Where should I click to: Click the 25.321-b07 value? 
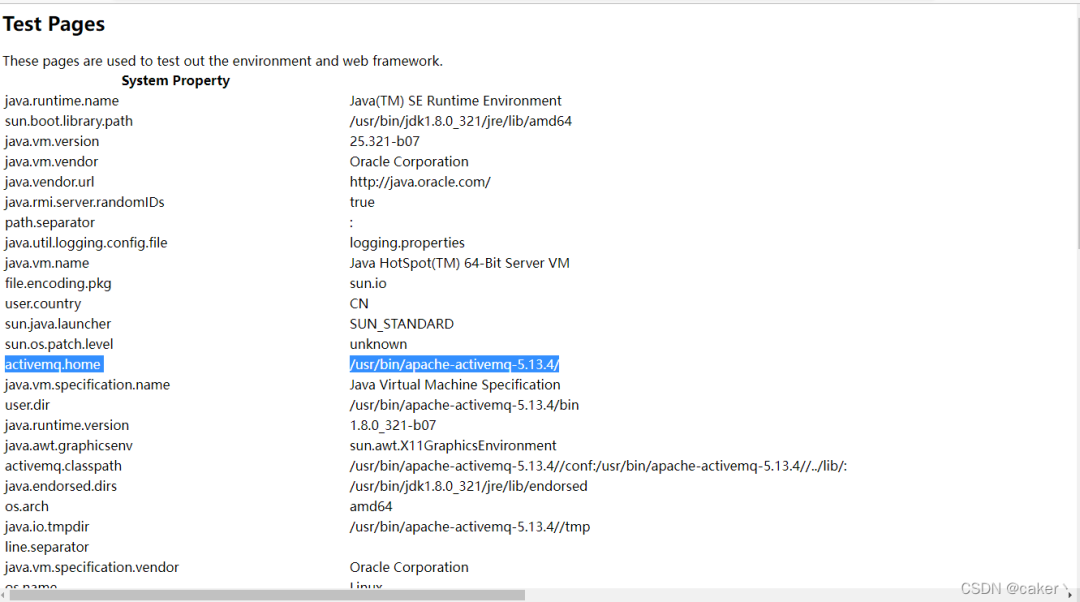tap(384, 141)
